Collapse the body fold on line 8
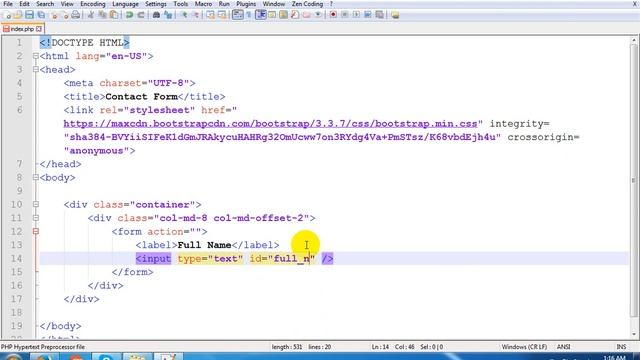This screenshot has height=360, width=640. click(x=36, y=178)
